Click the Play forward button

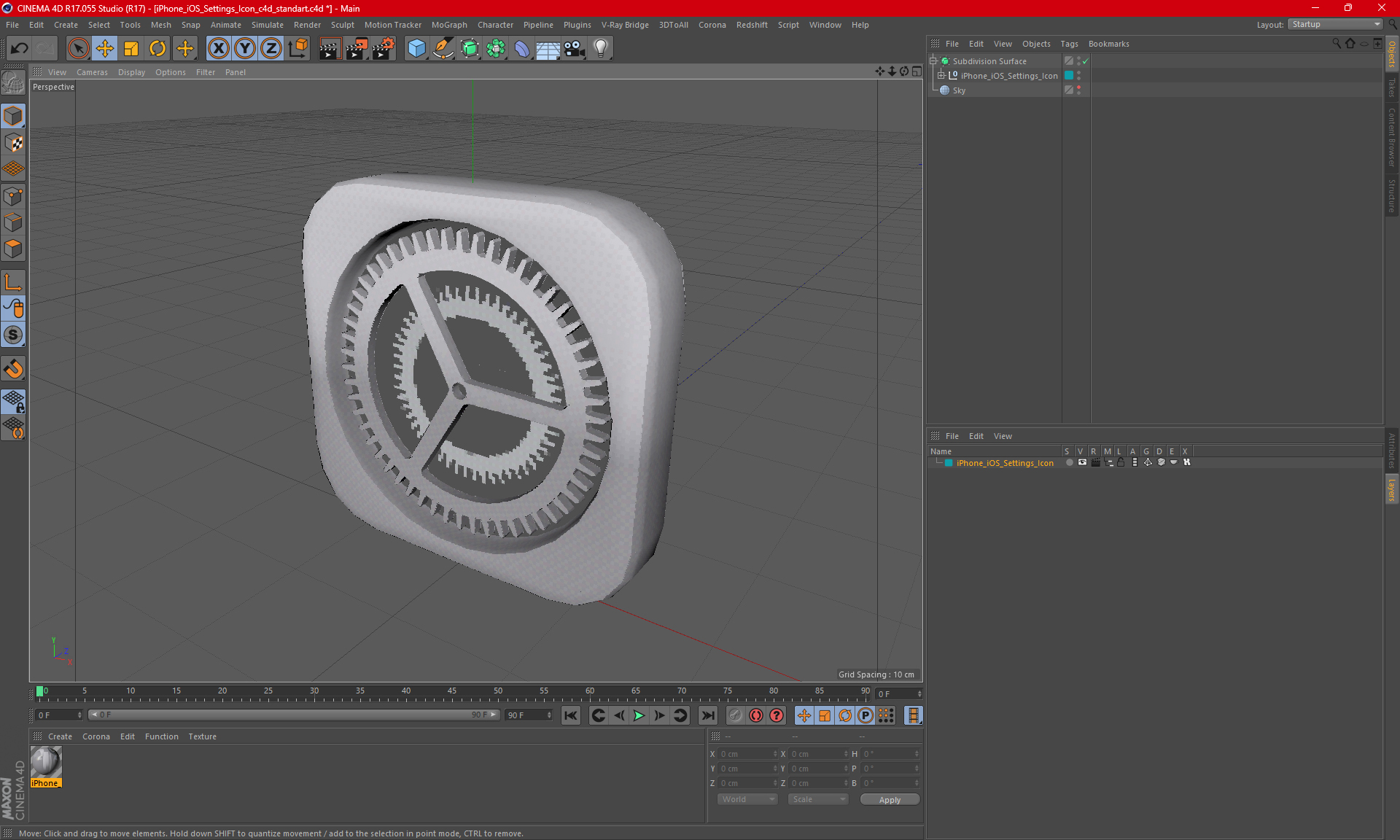639,715
